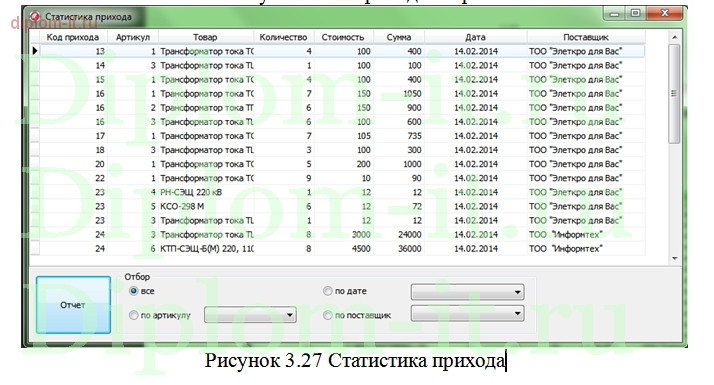Click the sum cell 1050

click(399, 93)
